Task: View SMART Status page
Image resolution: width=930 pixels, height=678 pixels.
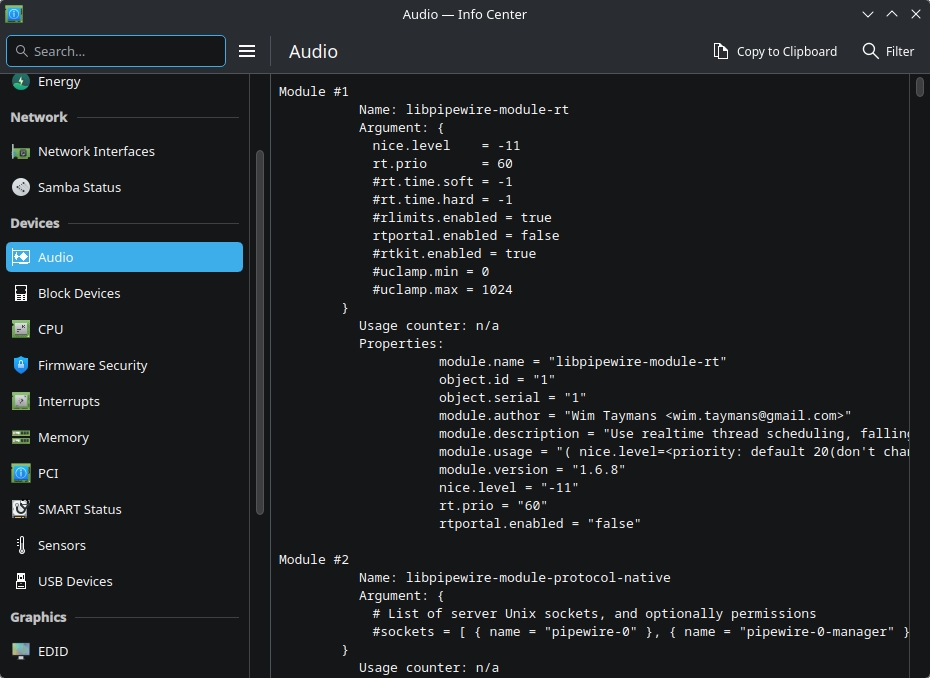Action: click(125, 509)
